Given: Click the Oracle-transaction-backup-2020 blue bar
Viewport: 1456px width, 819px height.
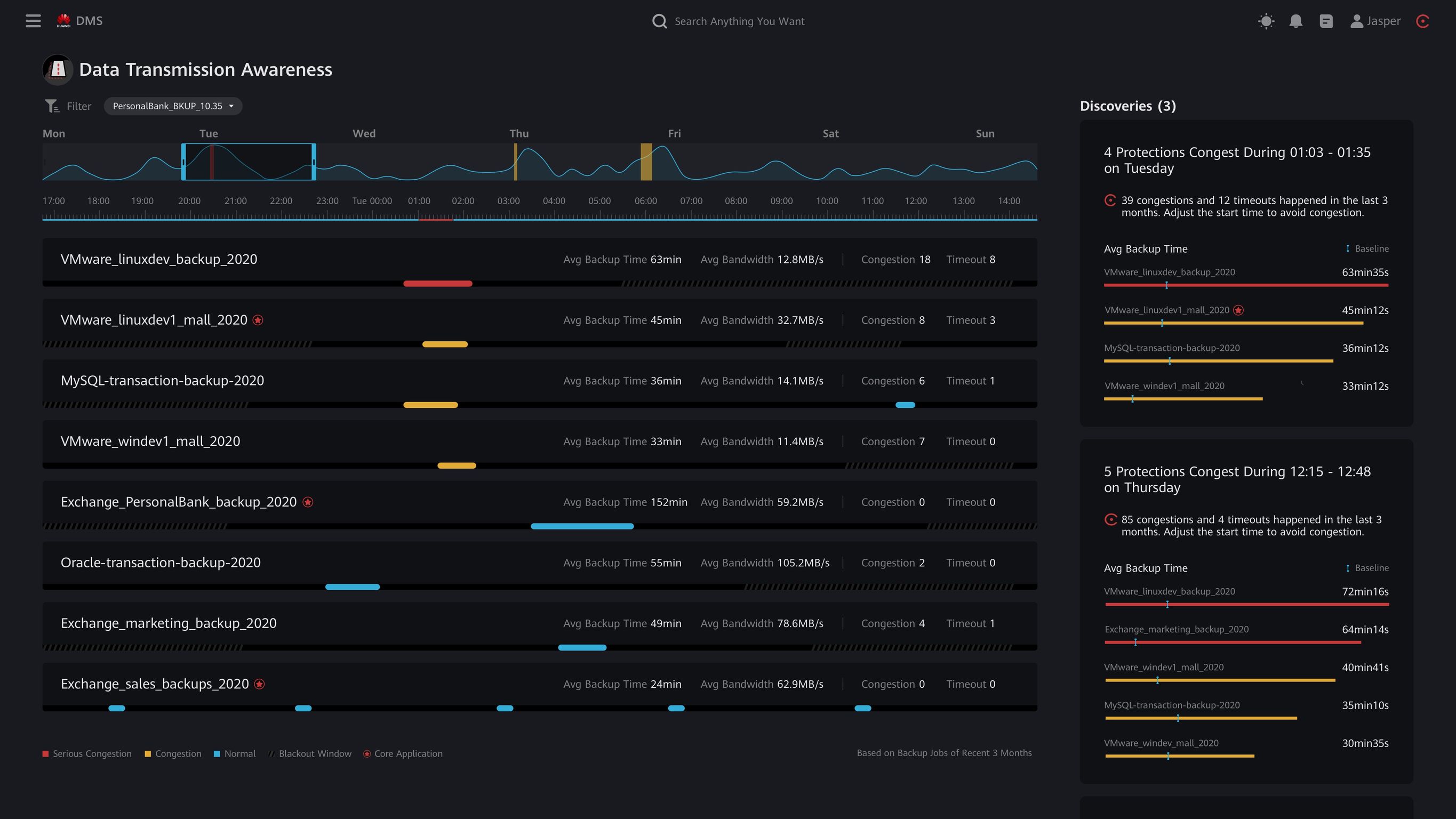Looking at the screenshot, I should pos(352,587).
